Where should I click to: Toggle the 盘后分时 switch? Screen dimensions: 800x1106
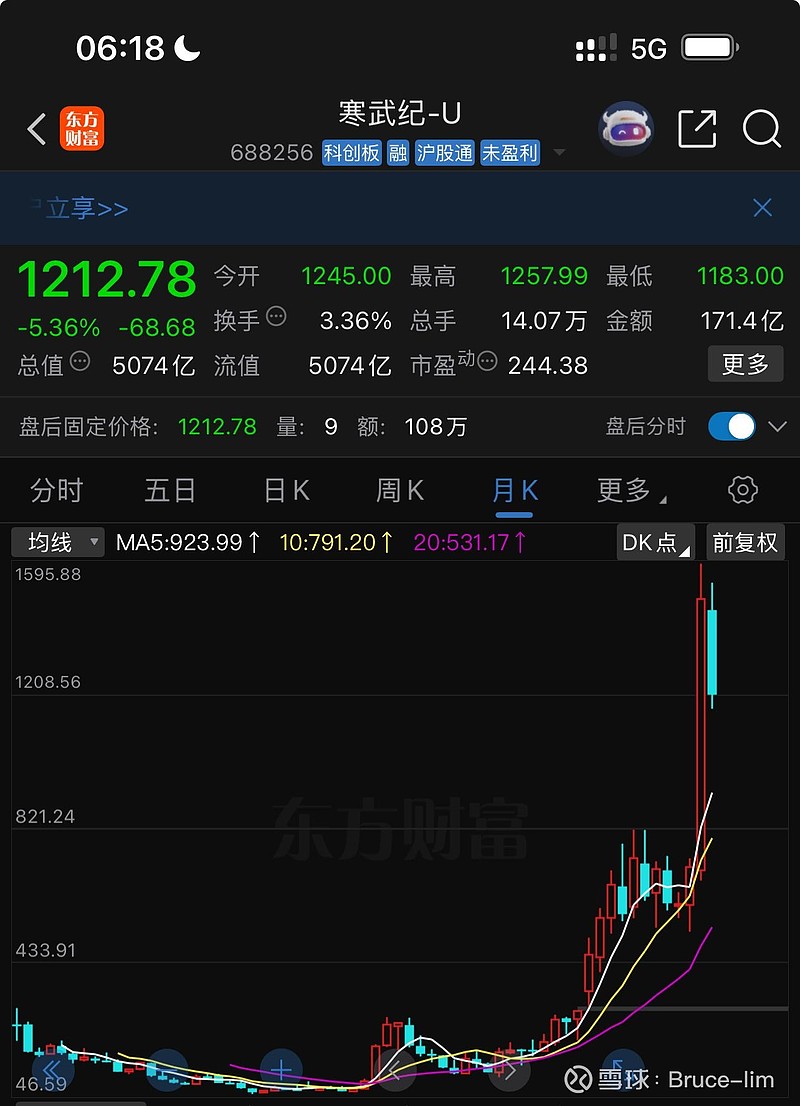point(732,426)
